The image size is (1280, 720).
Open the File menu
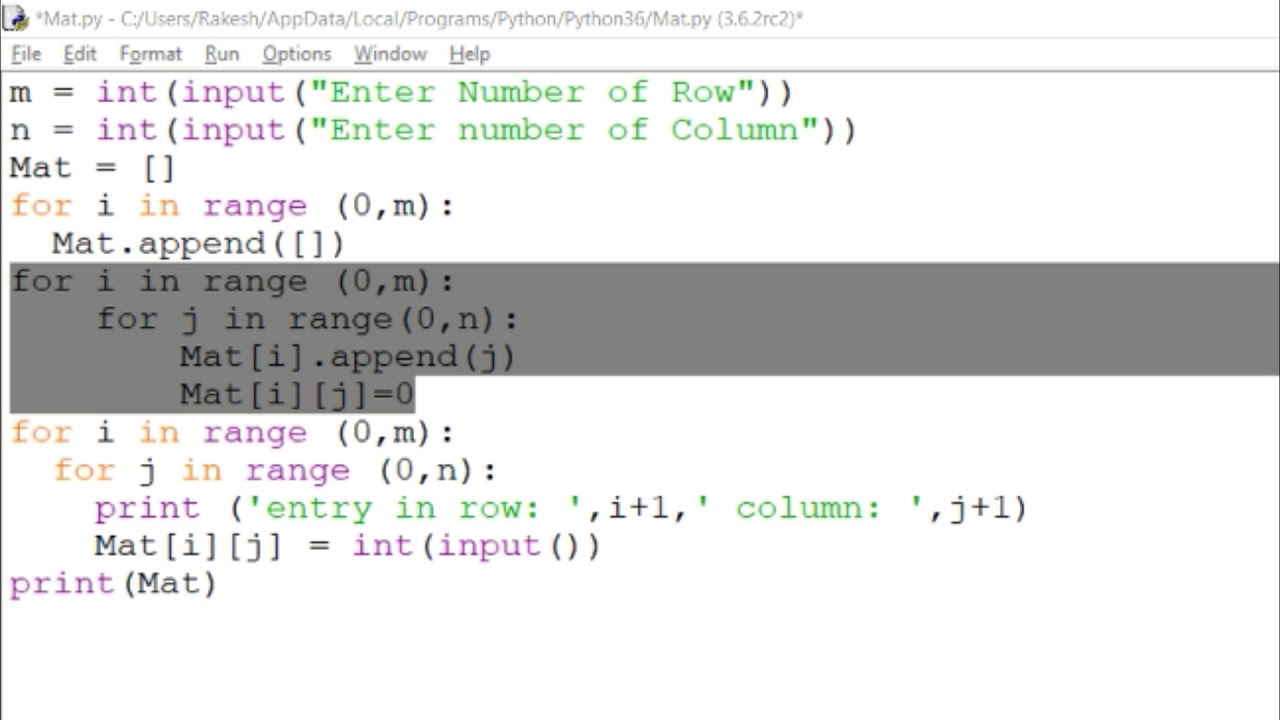click(25, 54)
